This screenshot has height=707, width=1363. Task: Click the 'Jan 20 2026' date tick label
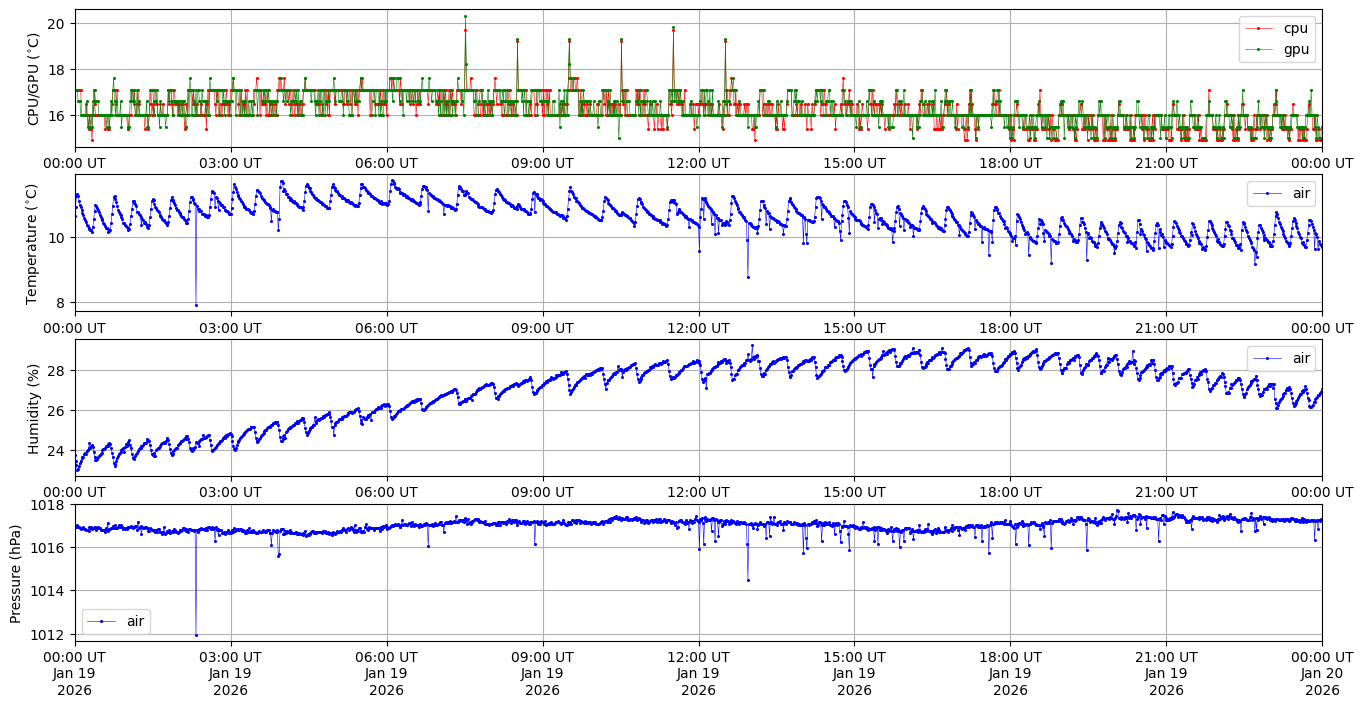(1322, 674)
